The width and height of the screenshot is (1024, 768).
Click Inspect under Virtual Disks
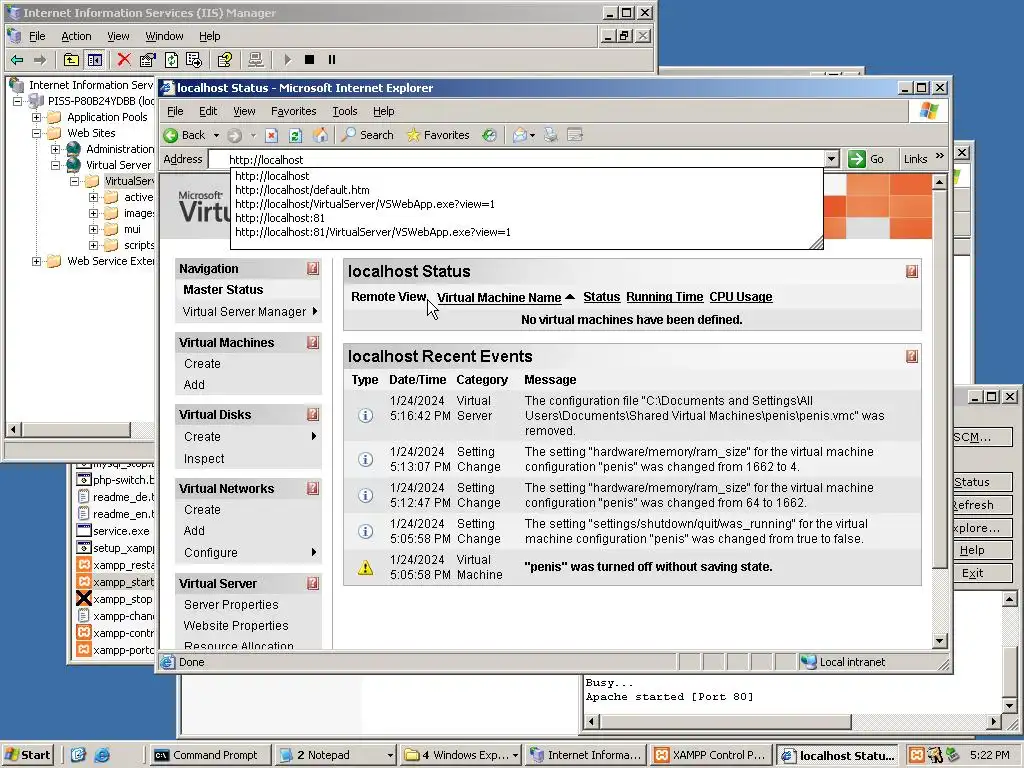pos(204,459)
